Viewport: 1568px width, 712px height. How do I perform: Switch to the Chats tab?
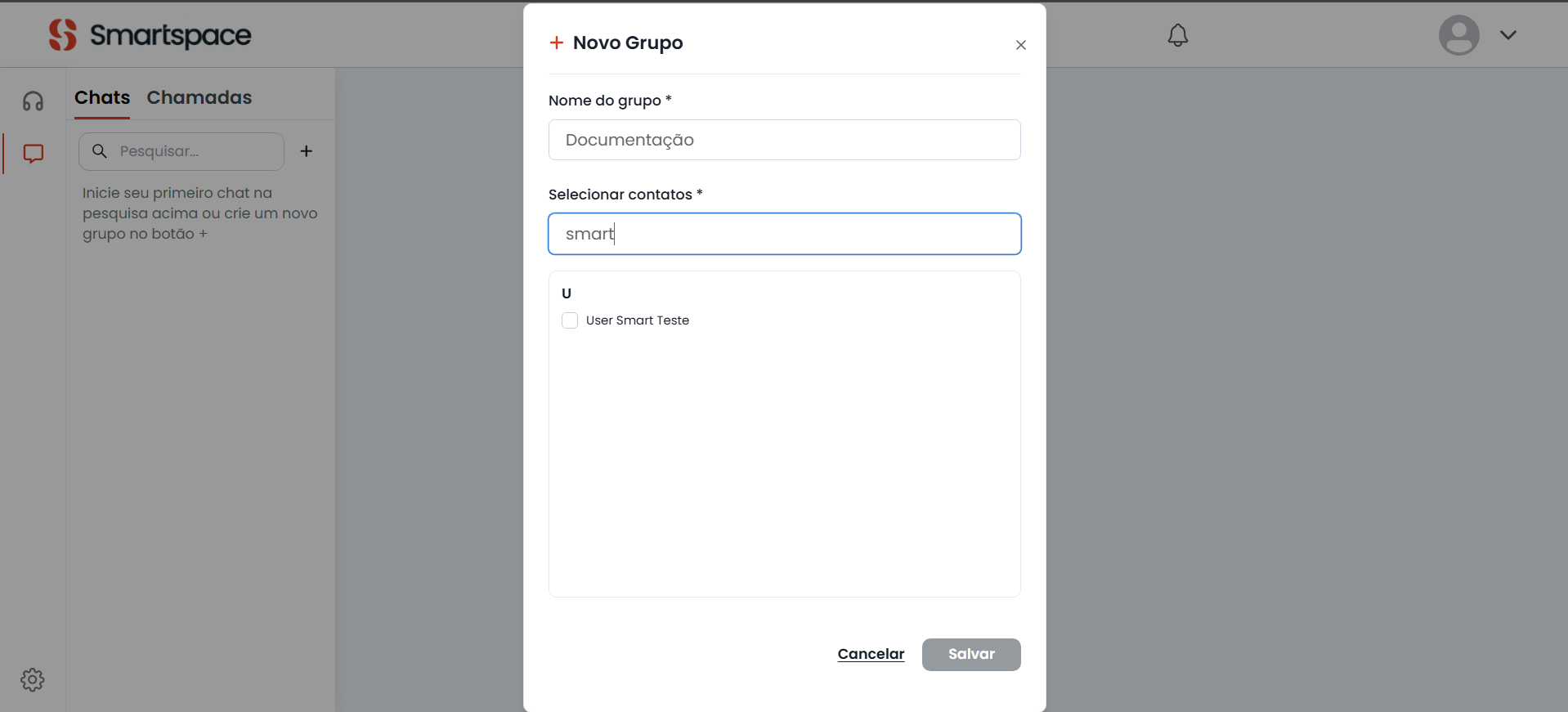pyautogui.click(x=102, y=97)
